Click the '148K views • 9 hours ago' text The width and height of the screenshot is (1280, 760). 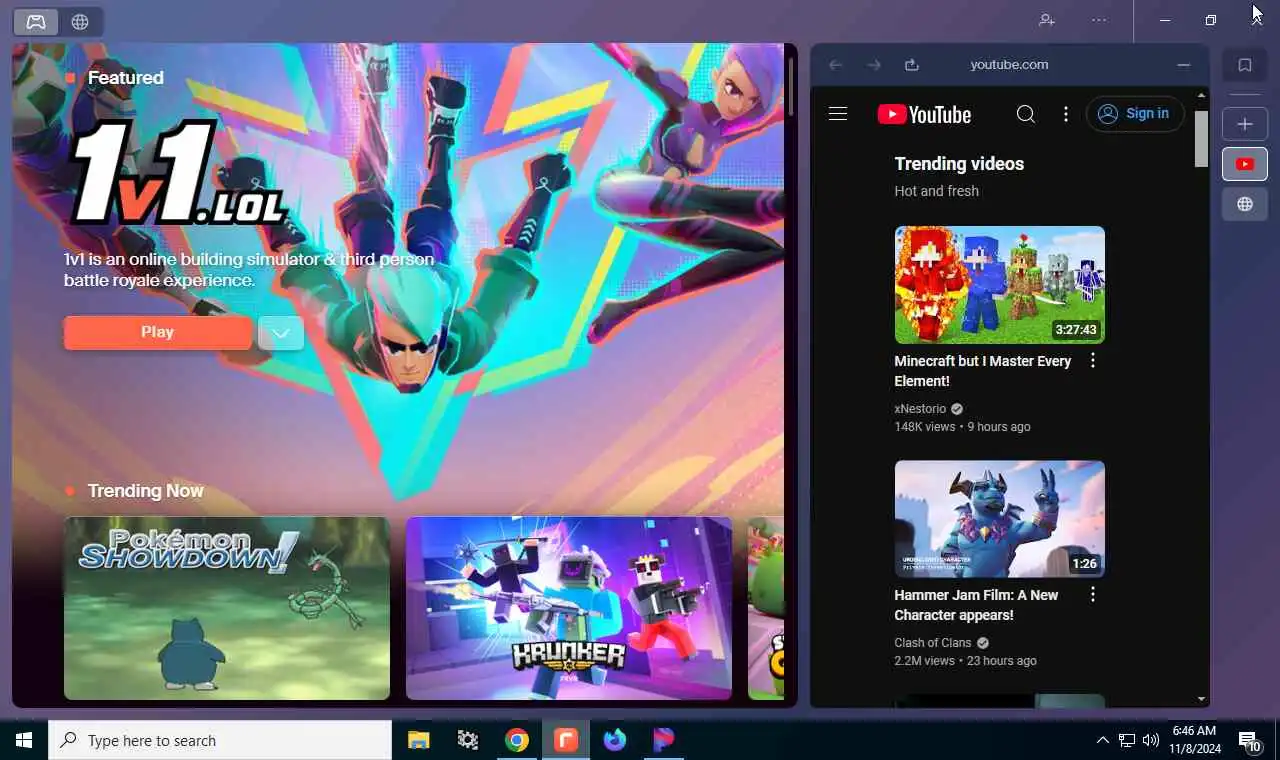coord(962,427)
